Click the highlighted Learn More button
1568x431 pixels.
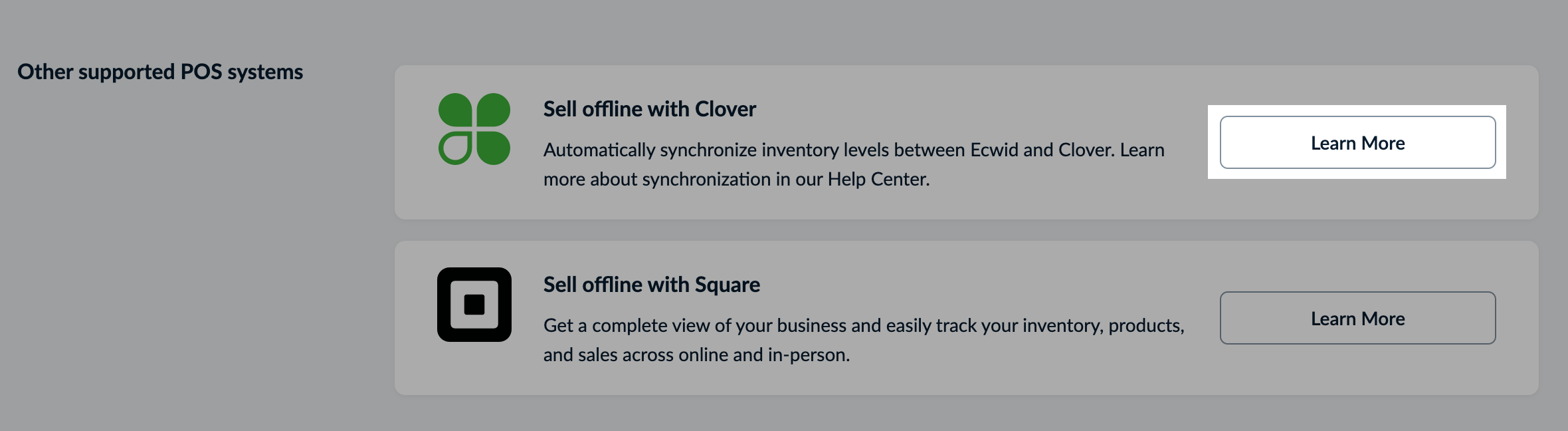tap(1357, 142)
